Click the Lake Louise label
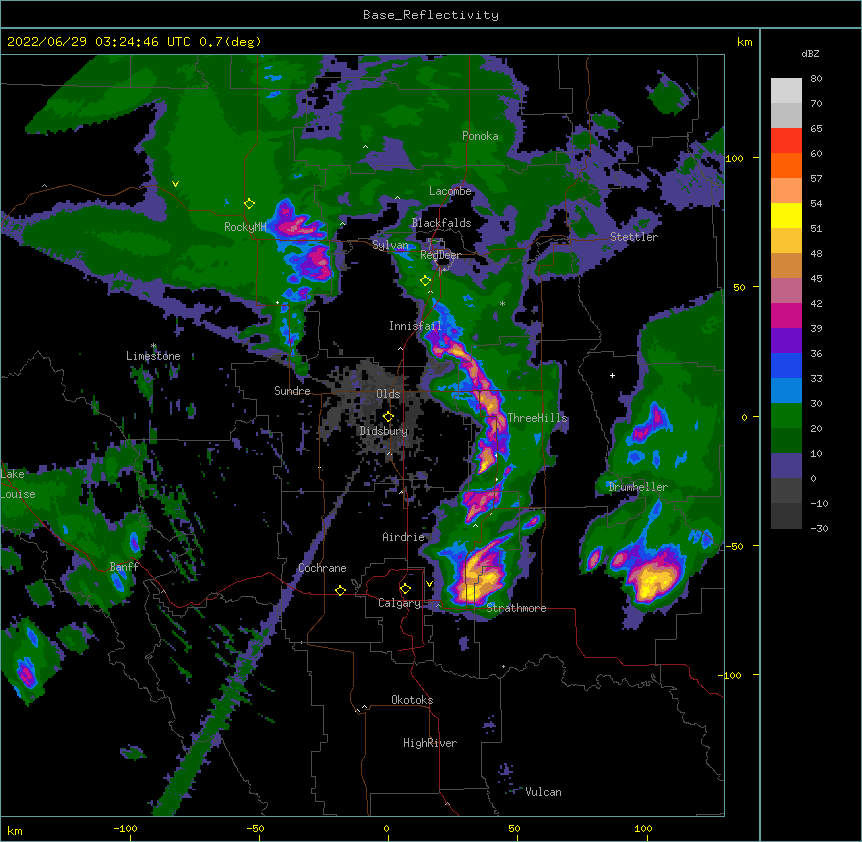Image resolution: width=862 pixels, height=842 pixels. click(17, 484)
